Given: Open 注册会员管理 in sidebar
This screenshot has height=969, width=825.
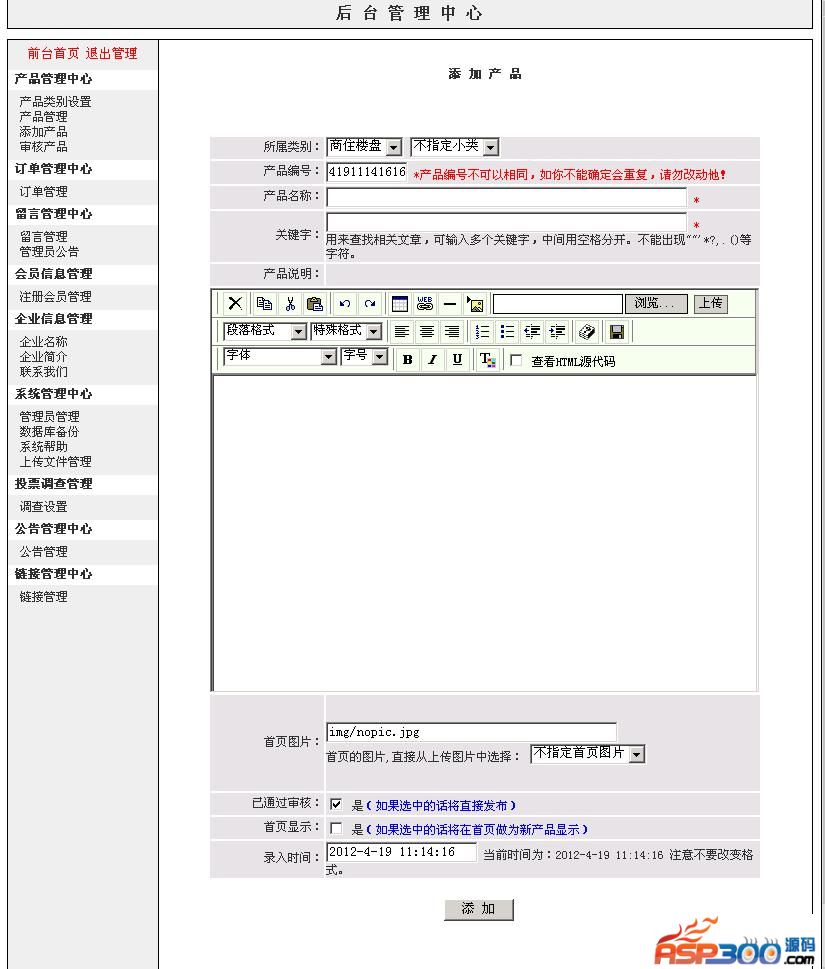Looking at the screenshot, I should click(x=55, y=297).
